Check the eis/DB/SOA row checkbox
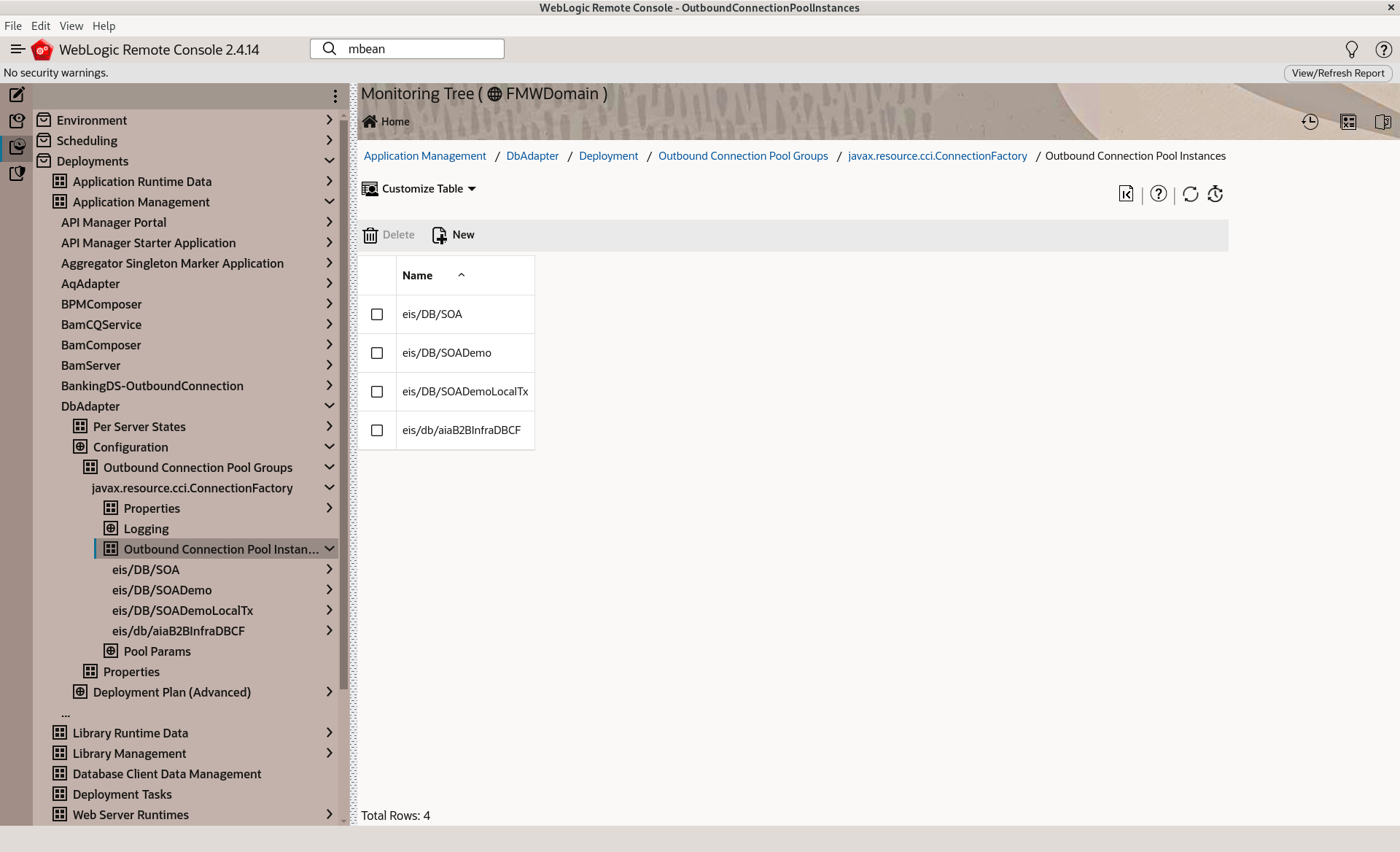This screenshot has width=1400, height=852. (377, 314)
